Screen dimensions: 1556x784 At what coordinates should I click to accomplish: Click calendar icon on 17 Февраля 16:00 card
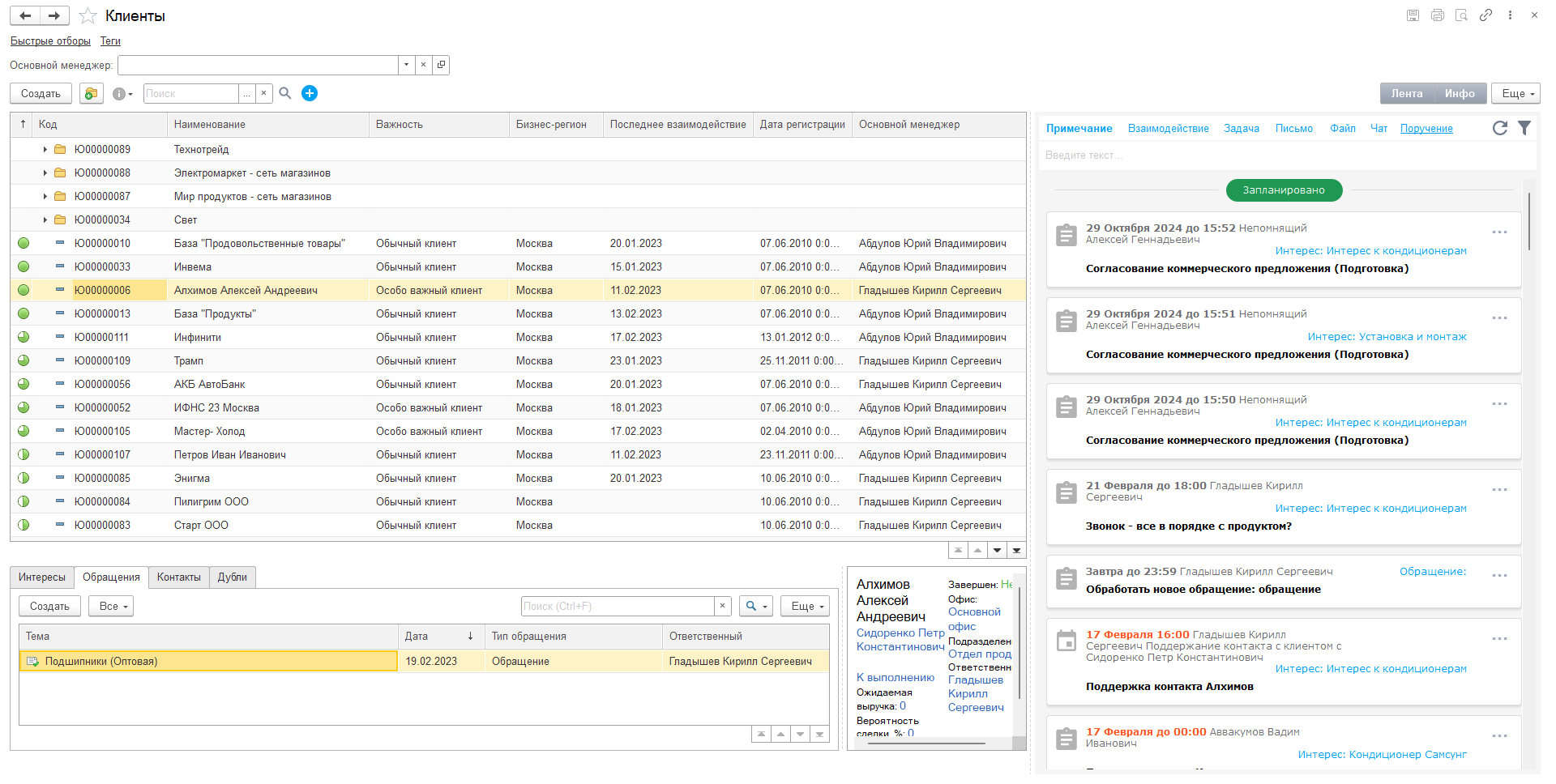point(1067,641)
